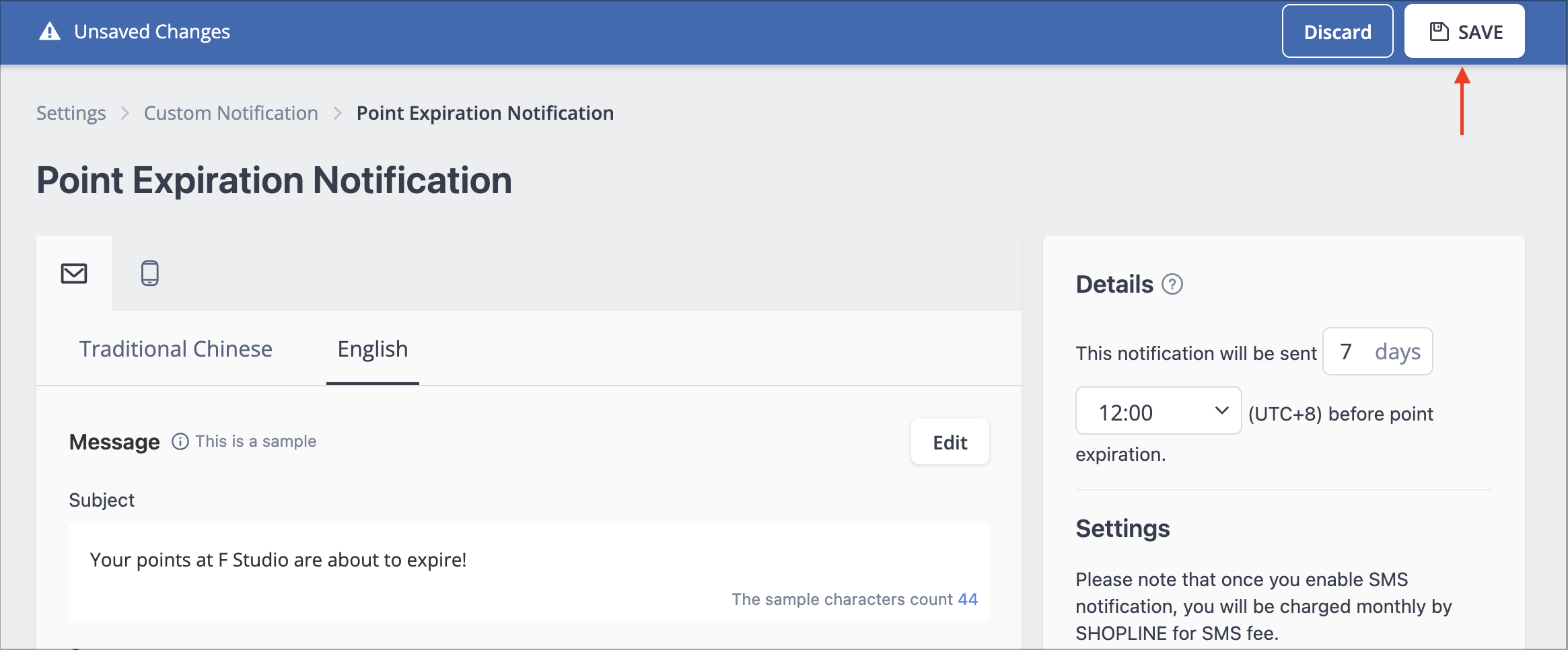Click the Subject label
1568x650 pixels.
coord(102,500)
